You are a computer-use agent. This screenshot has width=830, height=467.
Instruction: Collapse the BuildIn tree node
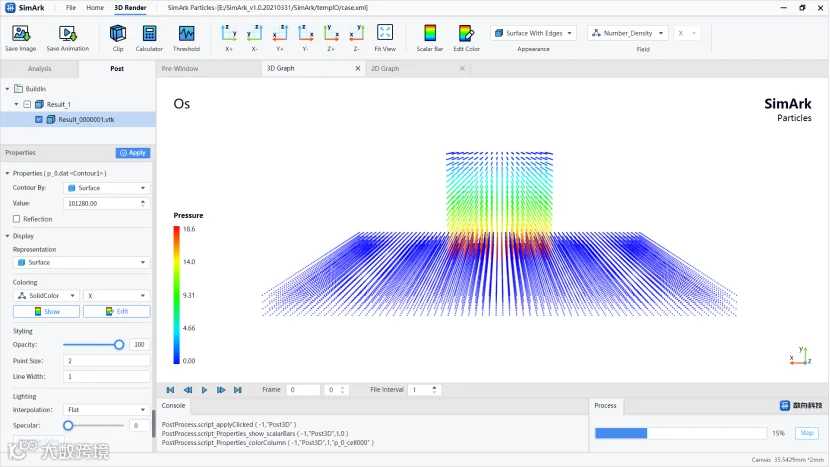(x=7, y=89)
